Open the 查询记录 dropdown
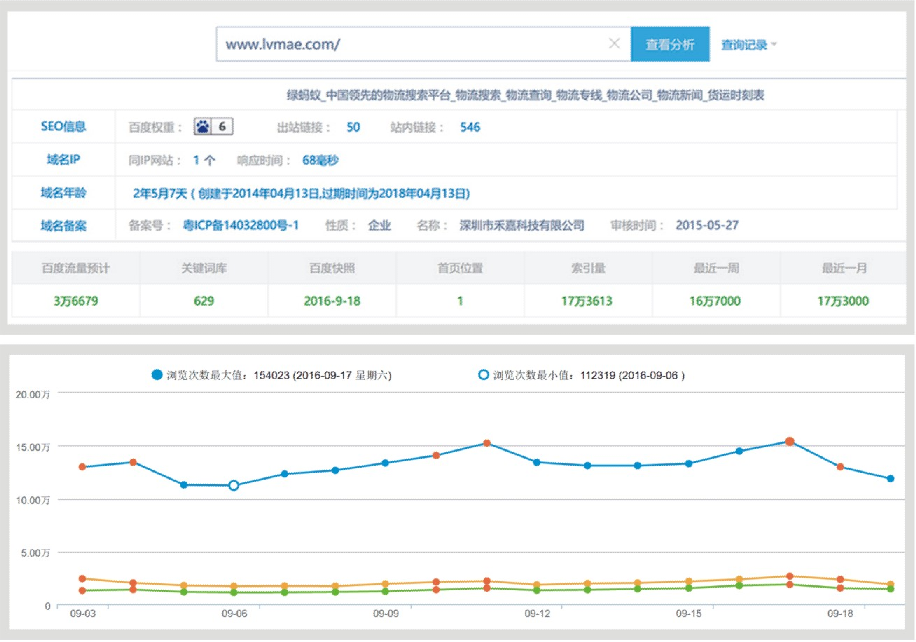The width and height of the screenshot is (916, 642). (x=748, y=44)
